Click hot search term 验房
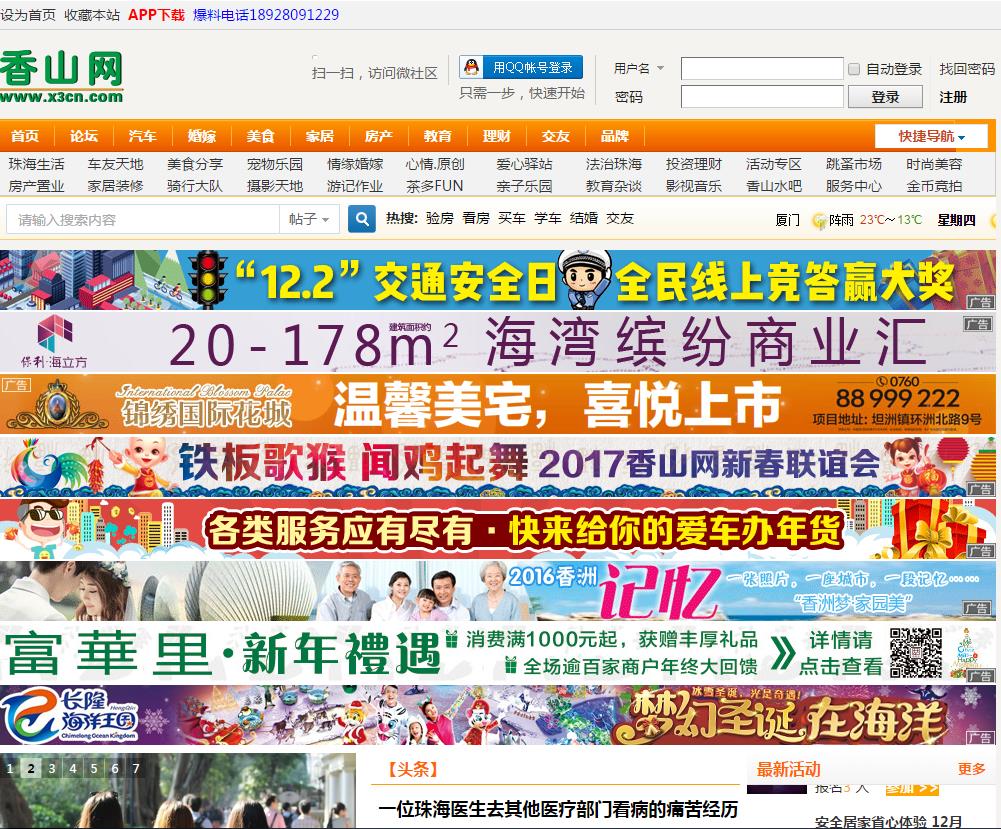The image size is (1001, 829). [440, 218]
